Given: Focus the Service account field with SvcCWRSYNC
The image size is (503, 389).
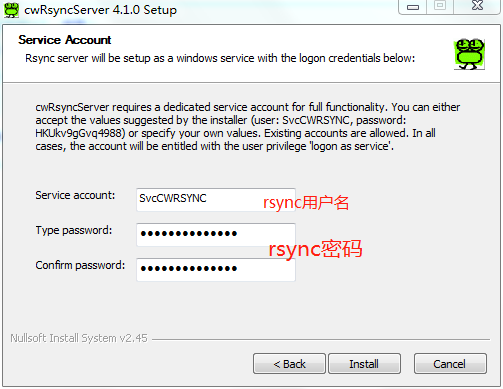Looking at the screenshot, I should pos(216,199).
